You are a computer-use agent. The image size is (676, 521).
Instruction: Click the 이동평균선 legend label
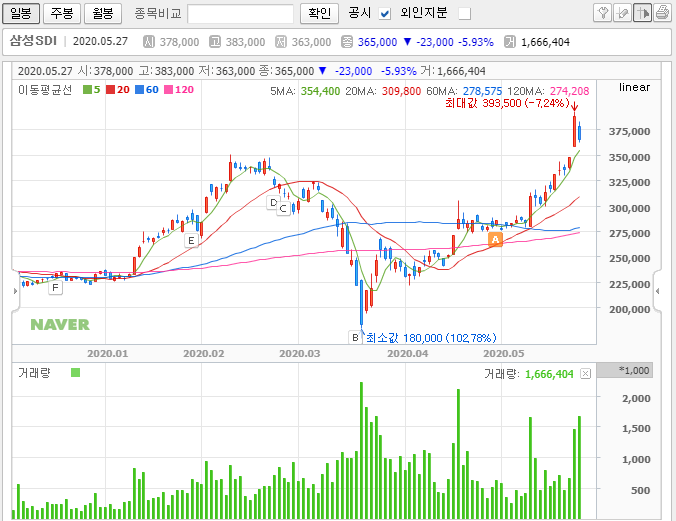pos(45,90)
